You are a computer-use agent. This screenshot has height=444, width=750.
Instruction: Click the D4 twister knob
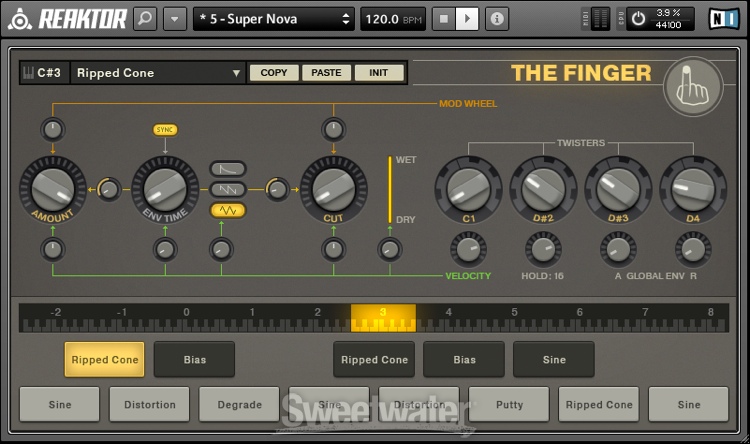click(x=693, y=189)
